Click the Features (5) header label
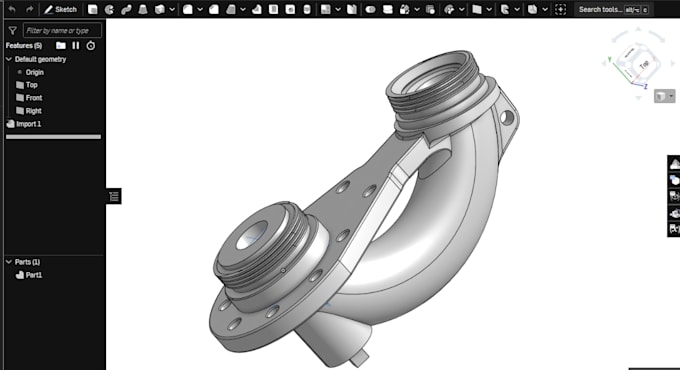The image size is (680, 370). pos(24,46)
